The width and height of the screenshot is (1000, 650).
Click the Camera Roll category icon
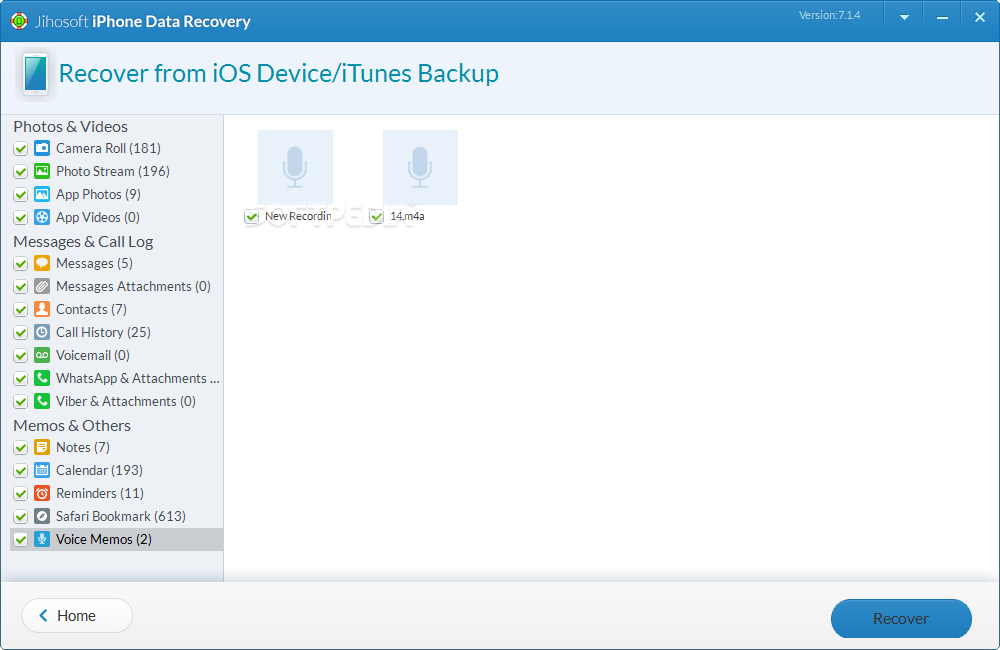pyautogui.click(x=42, y=148)
